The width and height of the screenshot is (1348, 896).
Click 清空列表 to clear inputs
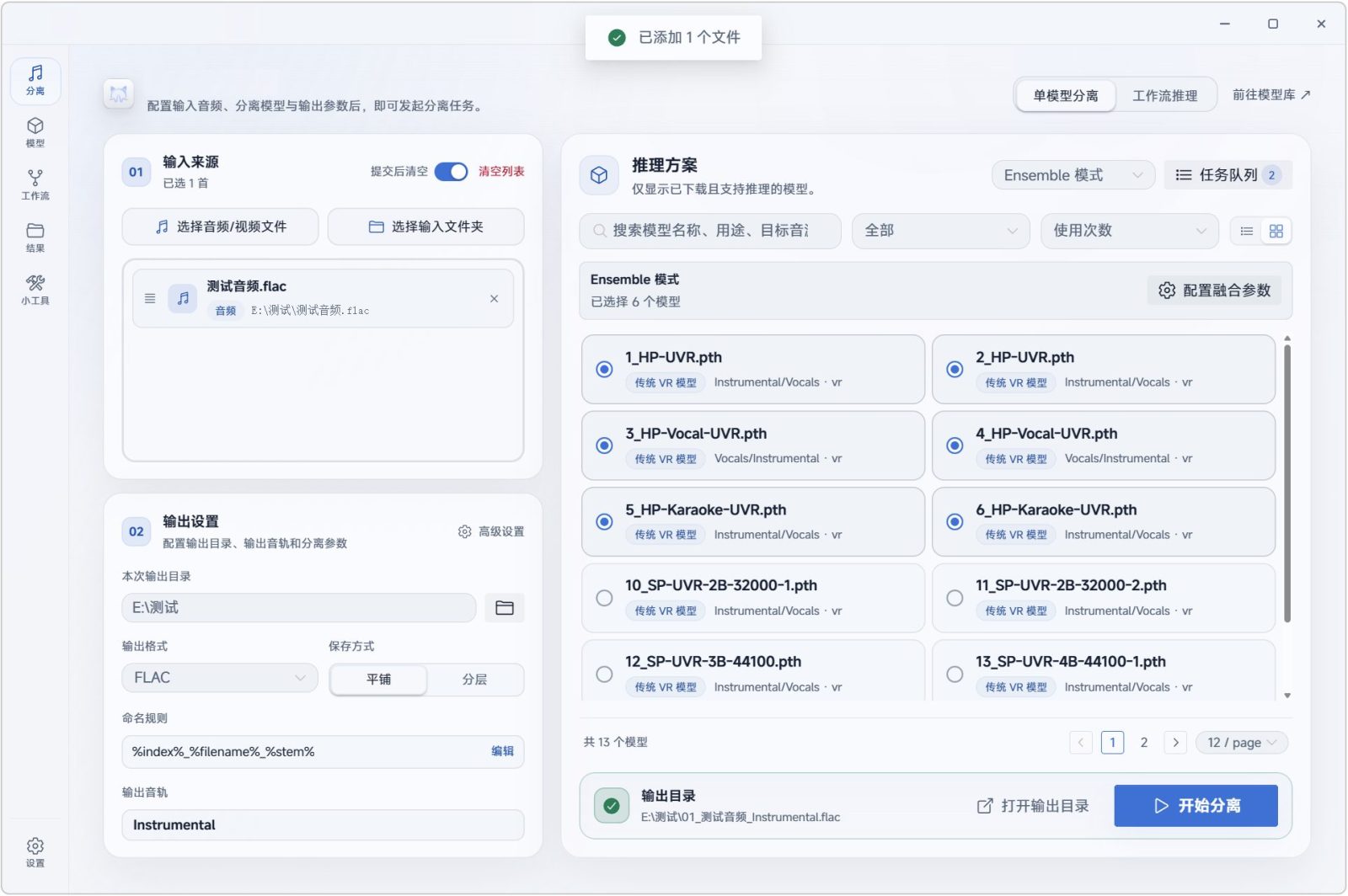pos(501,172)
